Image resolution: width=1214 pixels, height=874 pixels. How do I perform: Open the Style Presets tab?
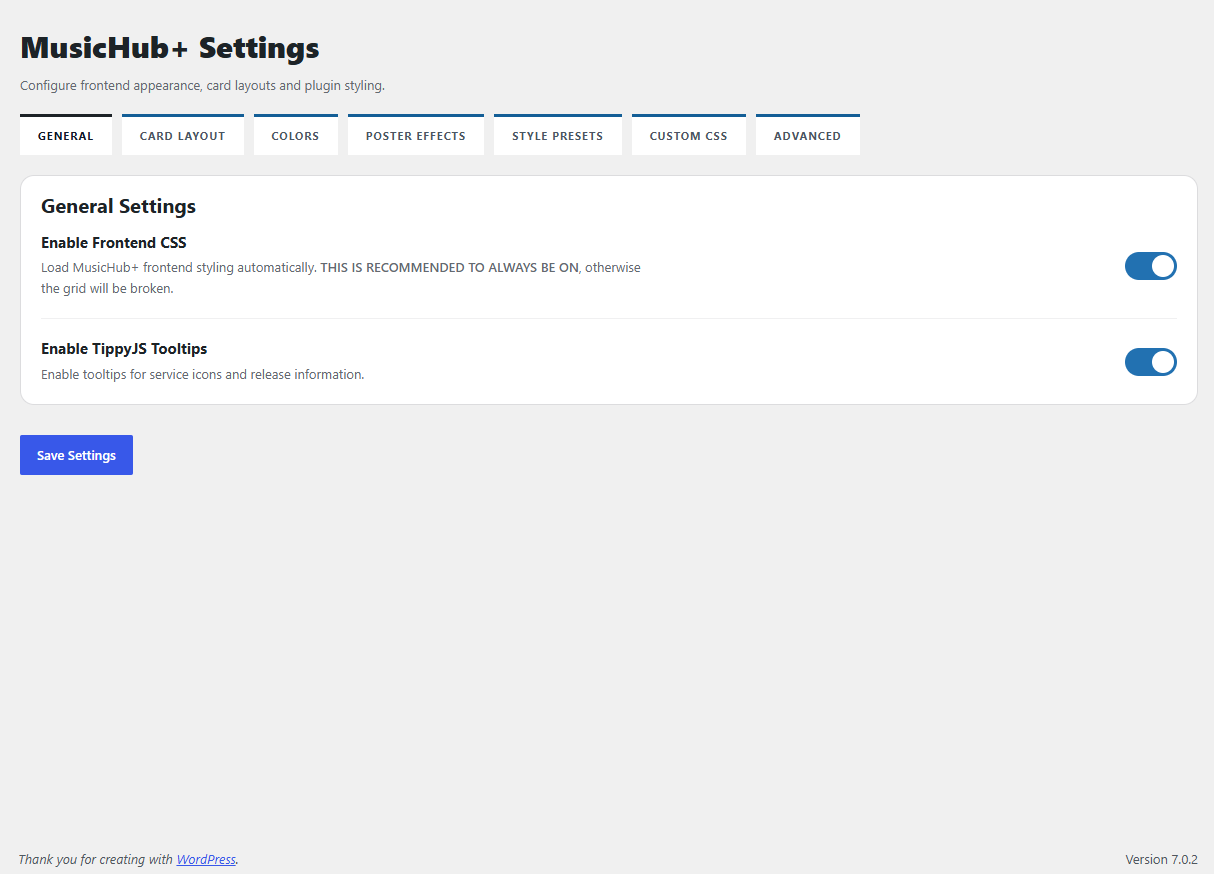coord(558,135)
